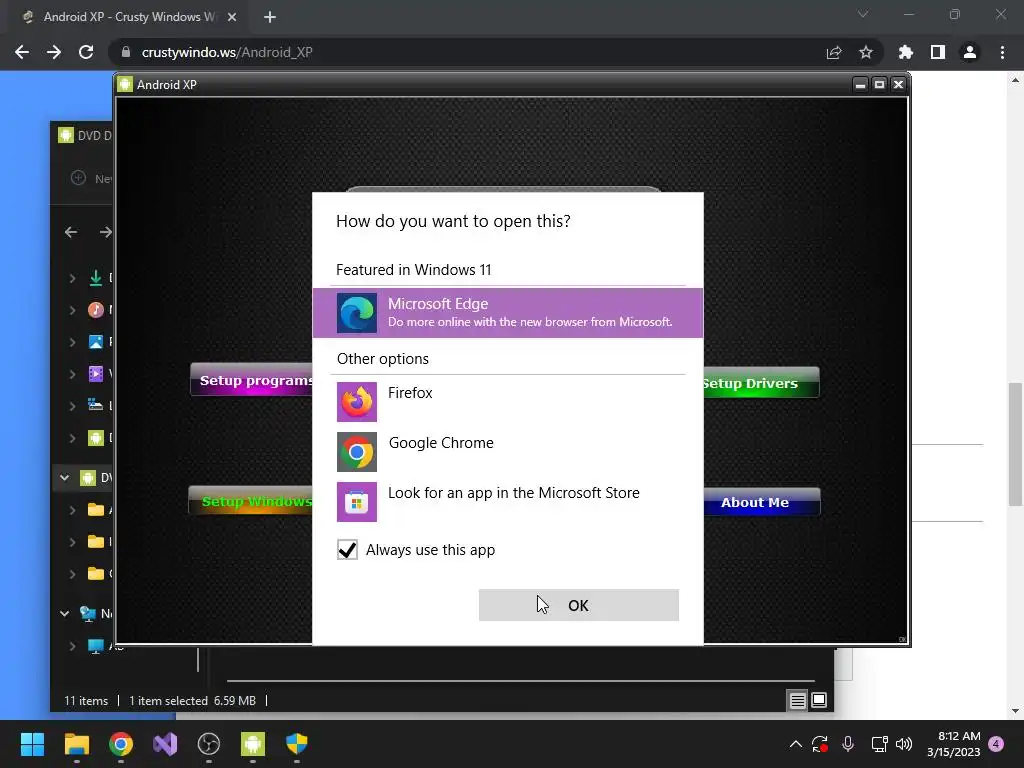The height and width of the screenshot is (768, 1024).
Task: Open the clock showing 8:12 AM
Action: 953,744
